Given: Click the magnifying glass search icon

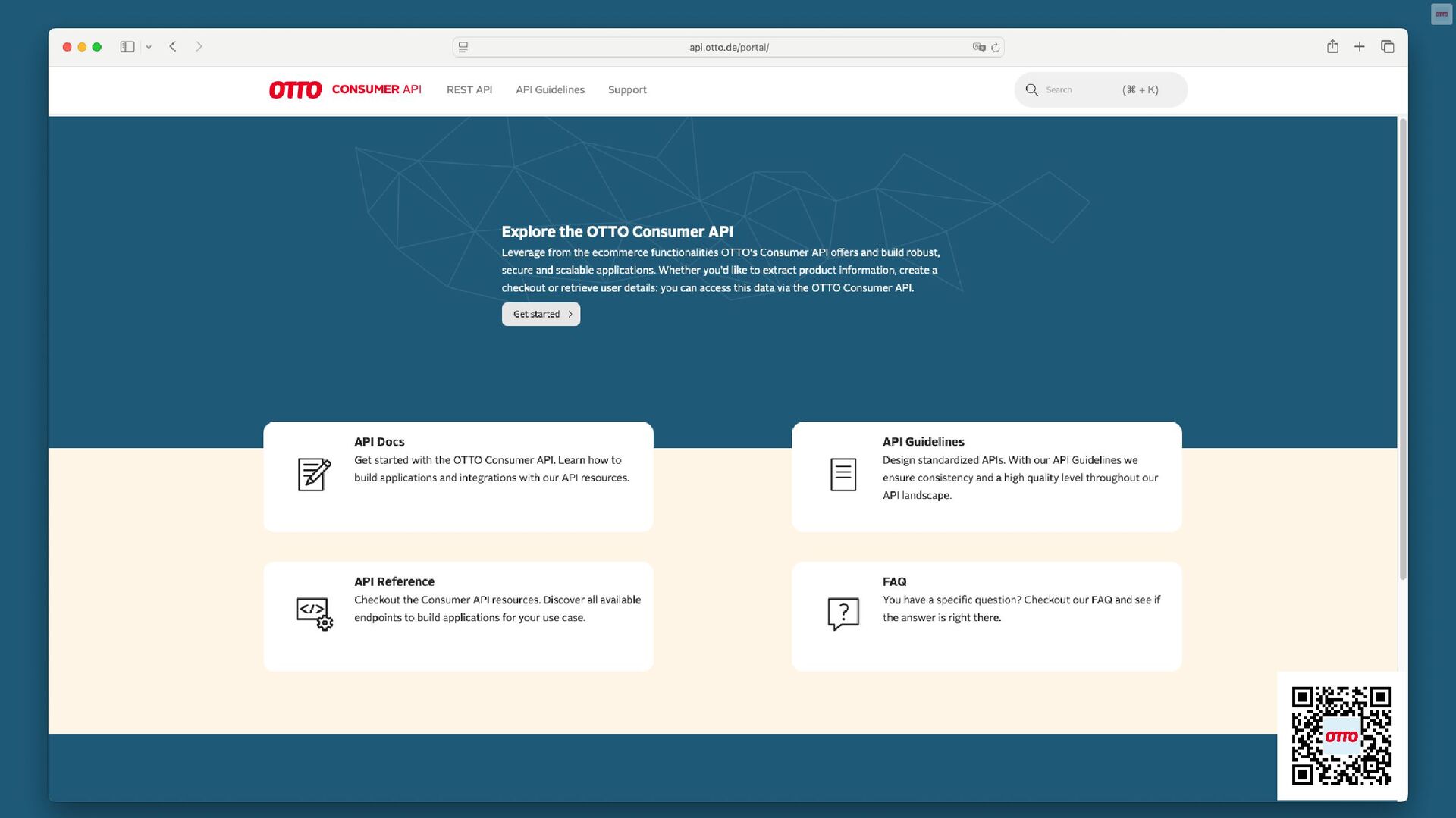Looking at the screenshot, I should pos(1031,89).
